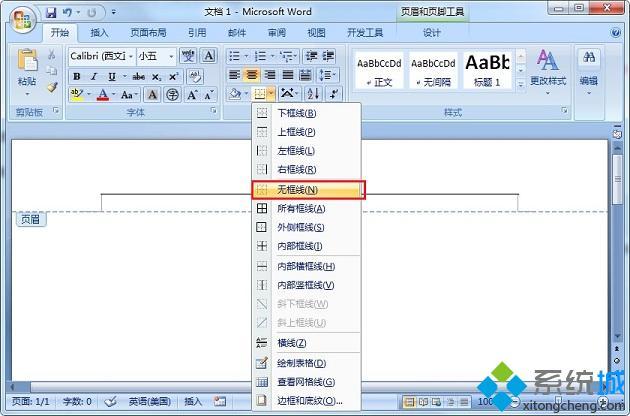
Task: Click the 更改样式 button
Action: tap(547, 69)
